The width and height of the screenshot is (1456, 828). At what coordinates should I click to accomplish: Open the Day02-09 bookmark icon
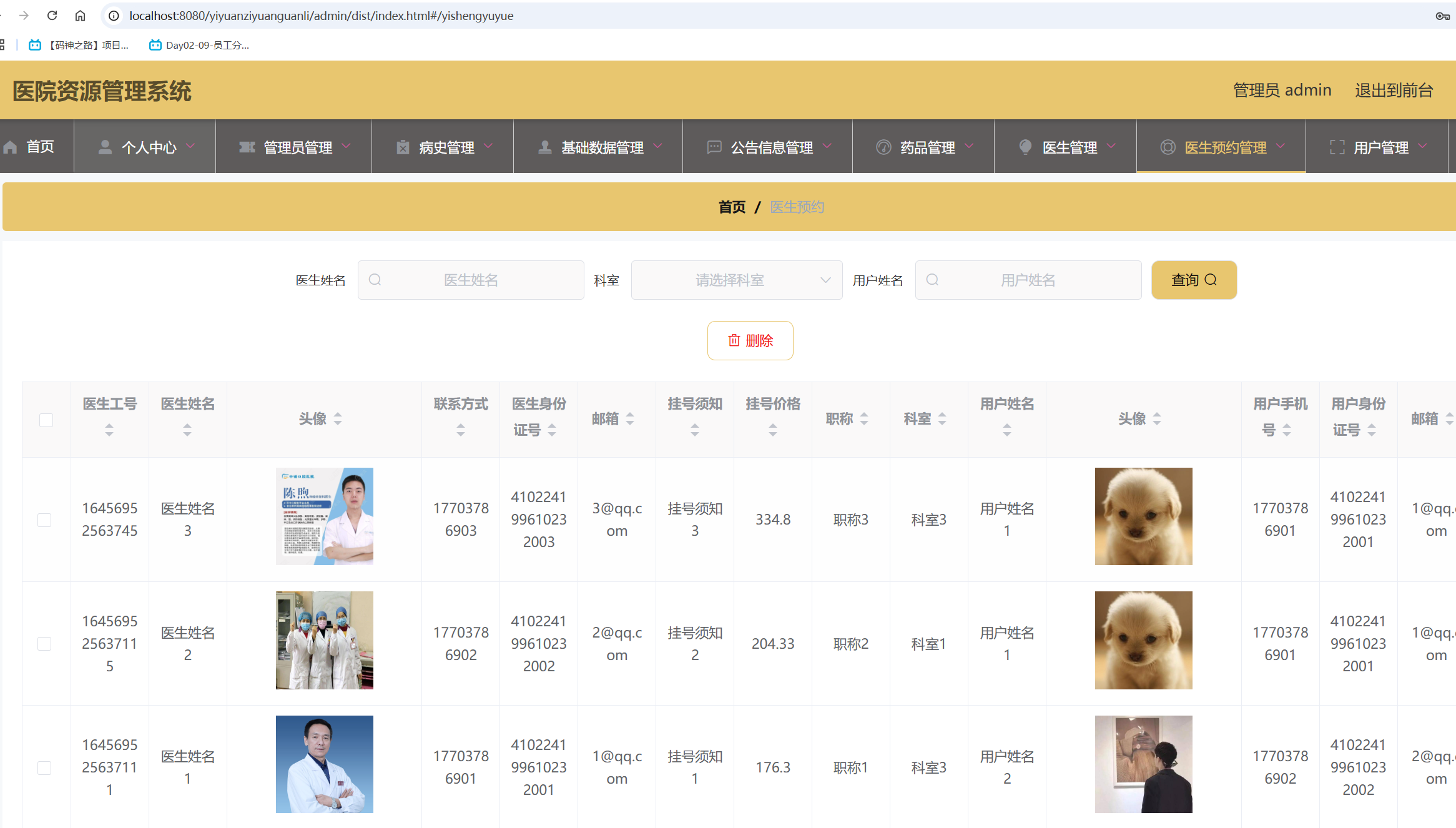coord(155,45)
